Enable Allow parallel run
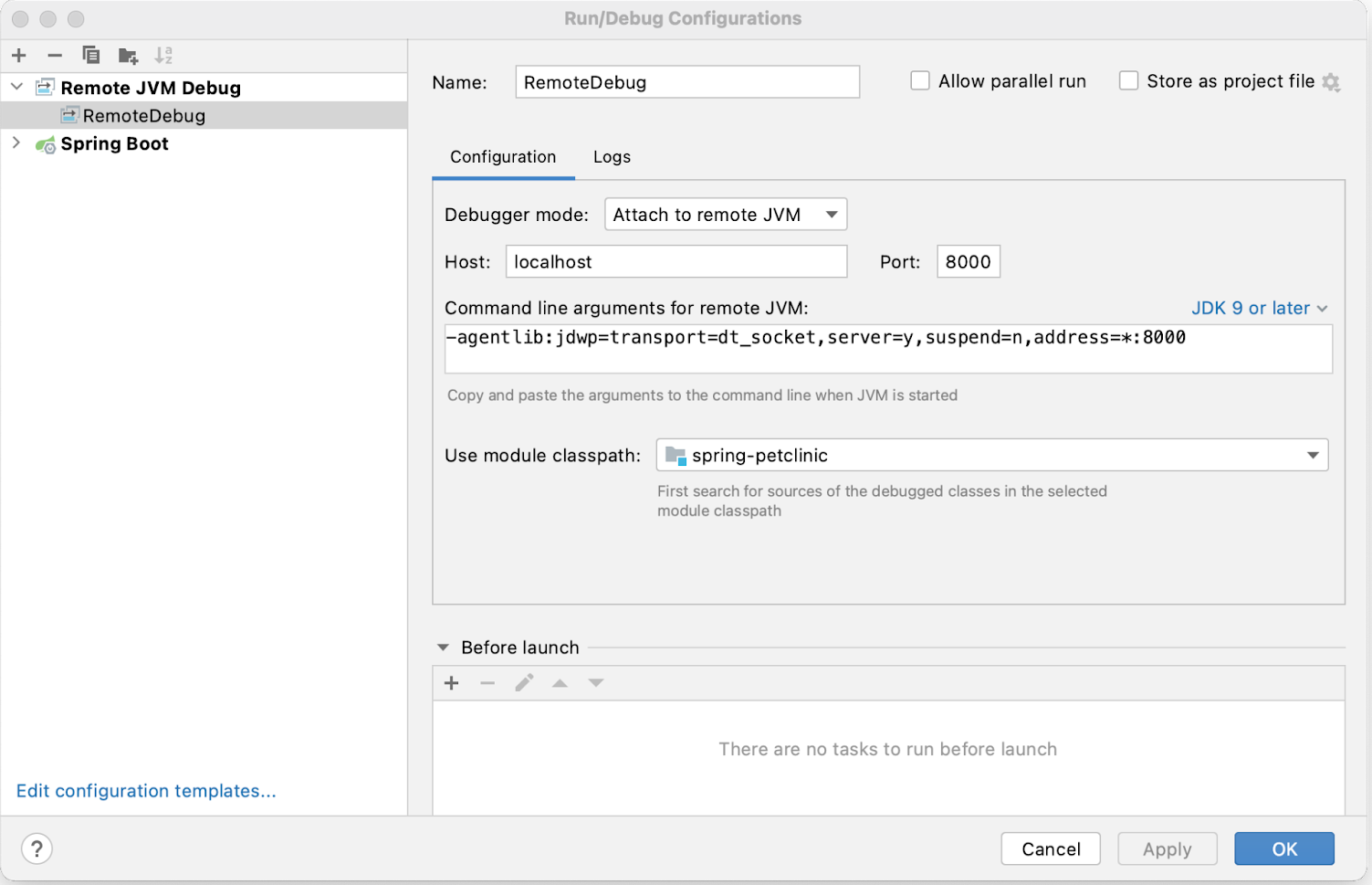Screen dimensions: 1372x885 click(x=919, y=80)
